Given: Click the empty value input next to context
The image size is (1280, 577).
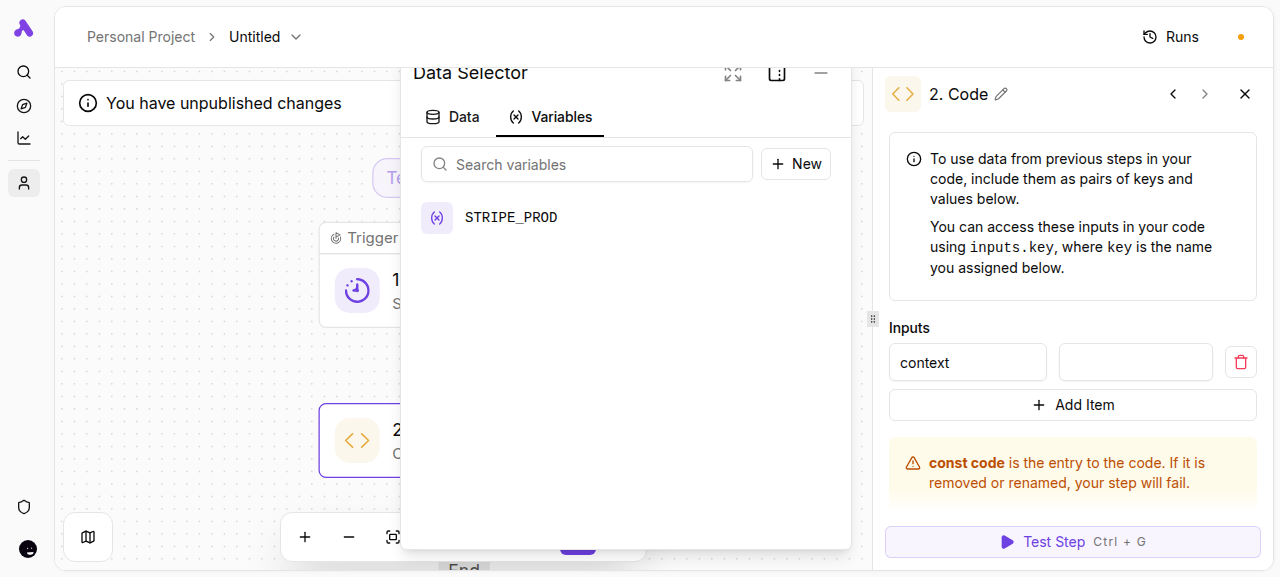Looking at the screenshot, I should pos(1136,362).
